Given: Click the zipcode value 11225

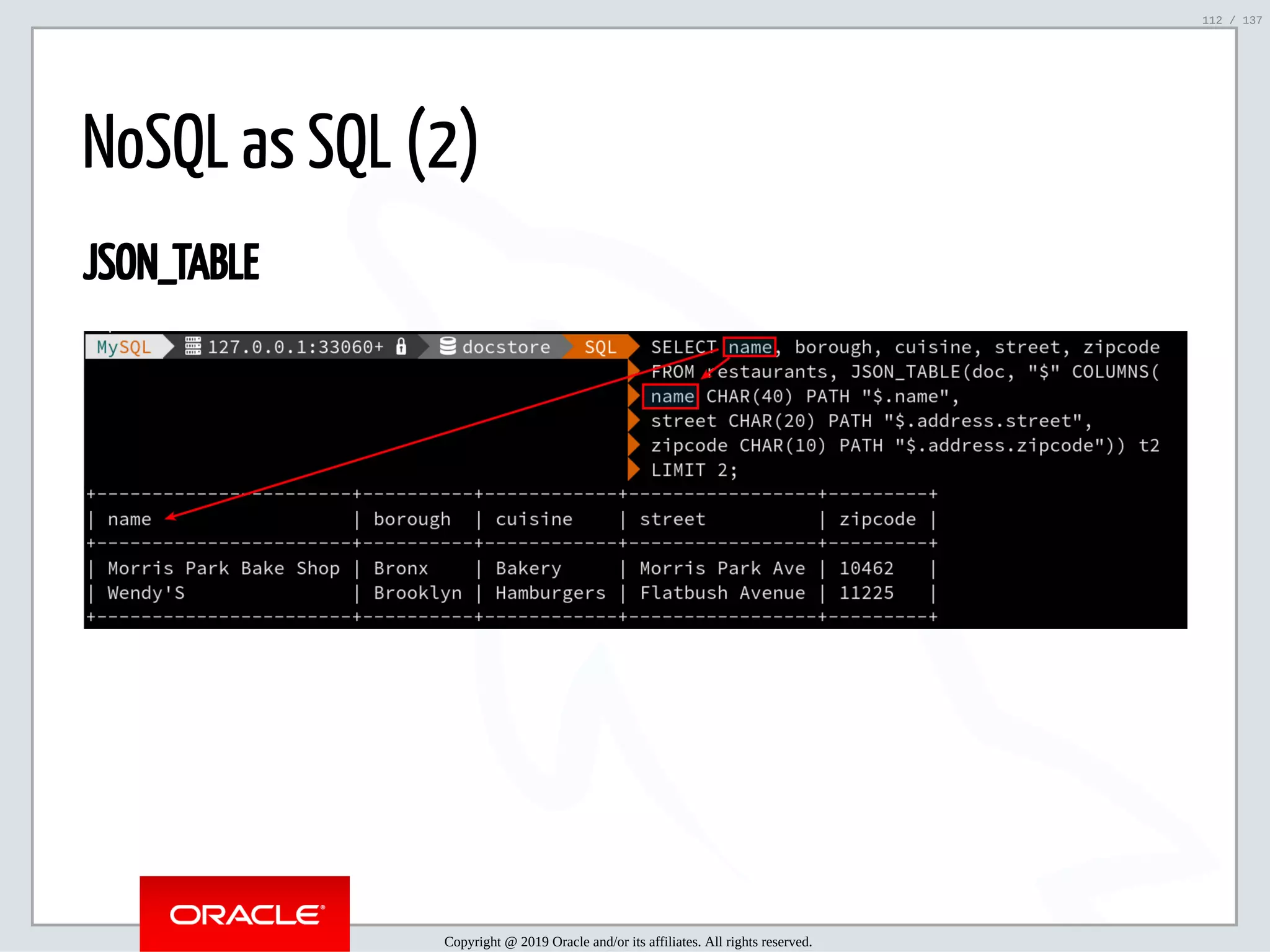Looking at the screenshot, I should click(x=866, y=593).
